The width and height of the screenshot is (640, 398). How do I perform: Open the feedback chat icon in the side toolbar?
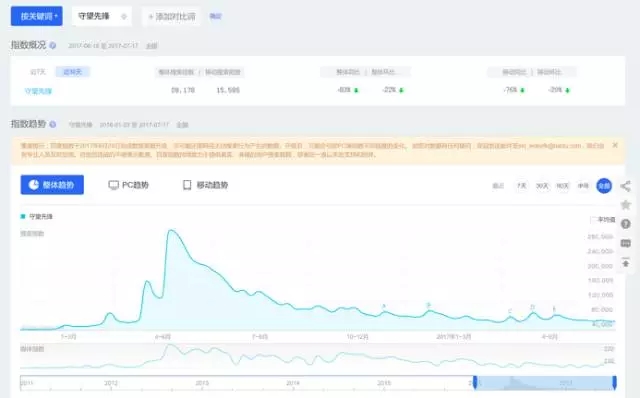[626, 244]
